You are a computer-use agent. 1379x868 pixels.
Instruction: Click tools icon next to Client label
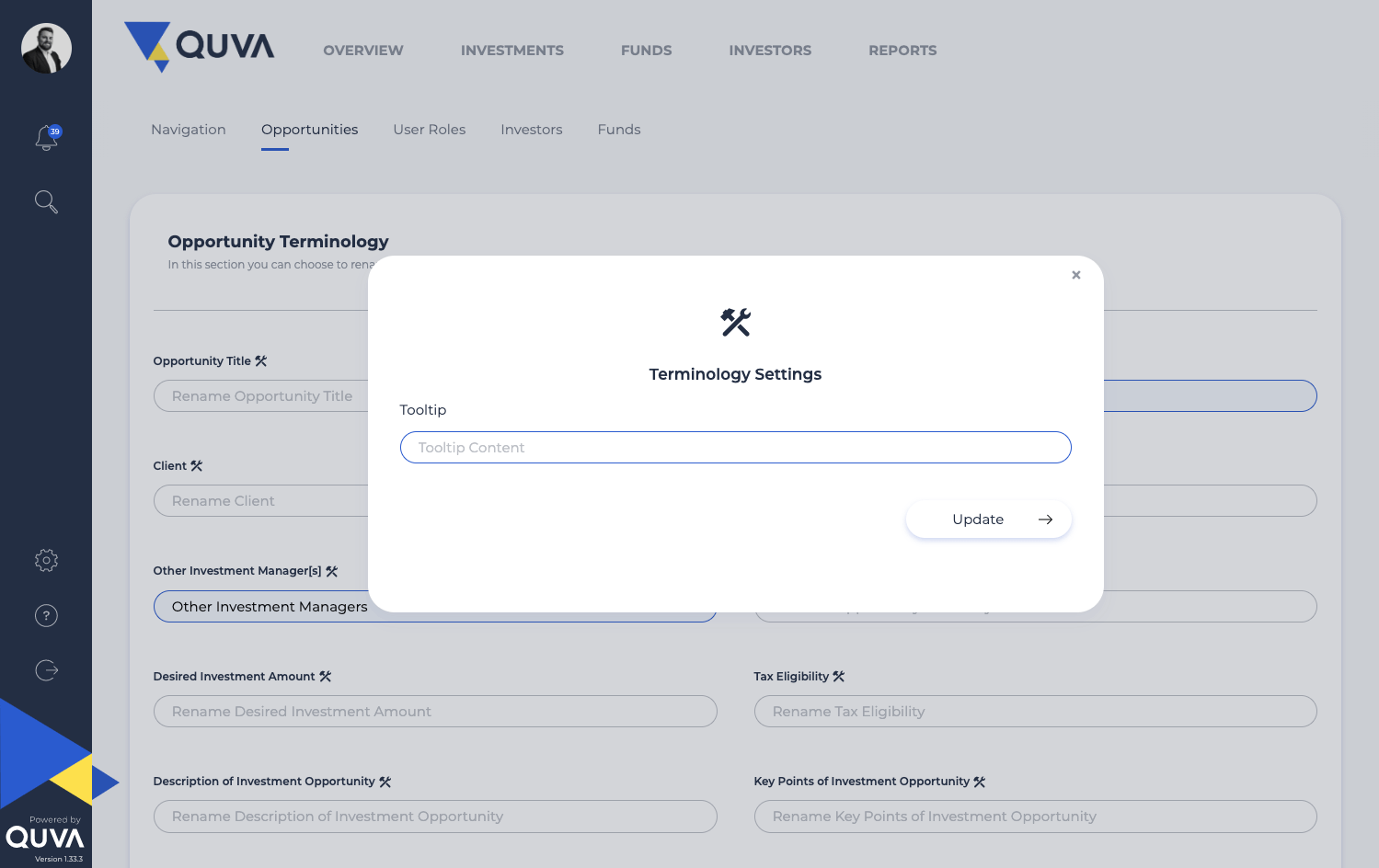(x=196, y=466)
